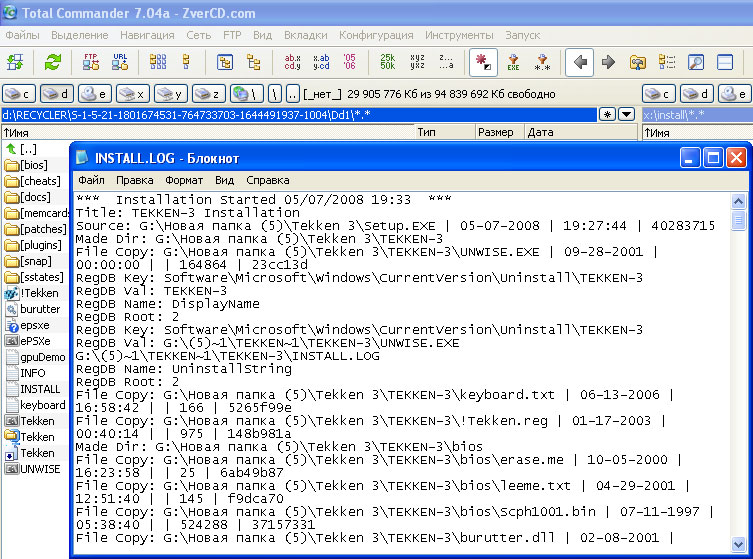Click the first toolbar icon with arrows
Screen dimensions: 753x559
pyautogui.click(x=15, y=62)
